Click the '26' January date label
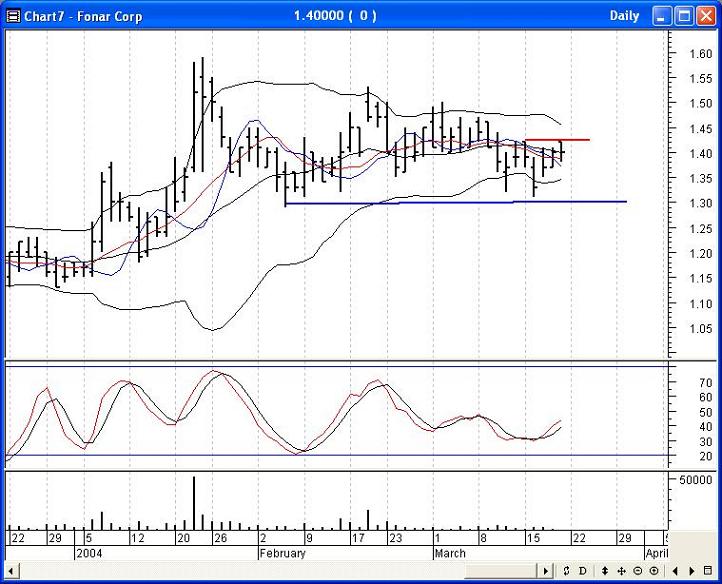This screenshot has width=722, height=584. (221, 538)
